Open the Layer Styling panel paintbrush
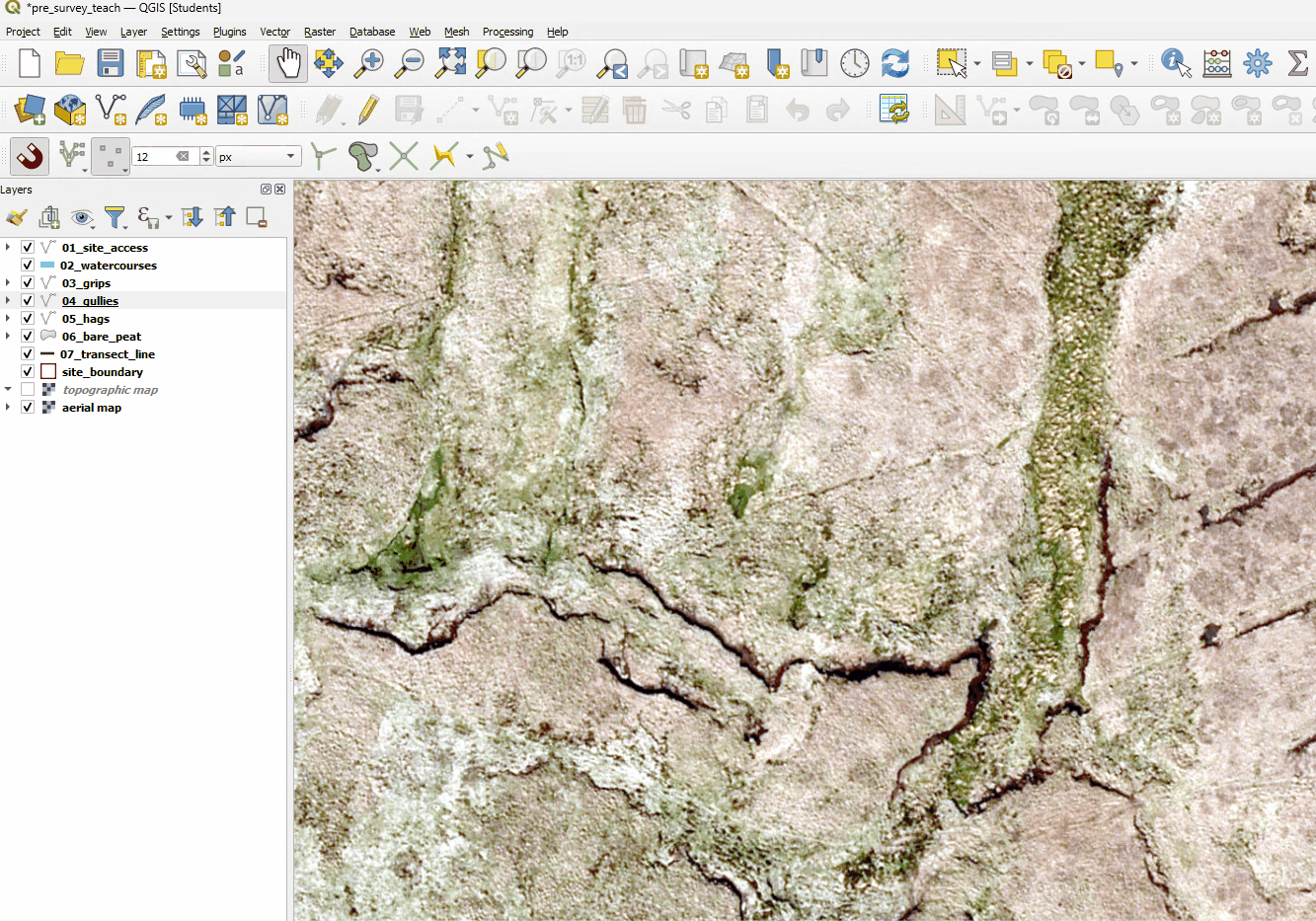The height and width of the screenshot is (921, 1316). tap(16, 216)
